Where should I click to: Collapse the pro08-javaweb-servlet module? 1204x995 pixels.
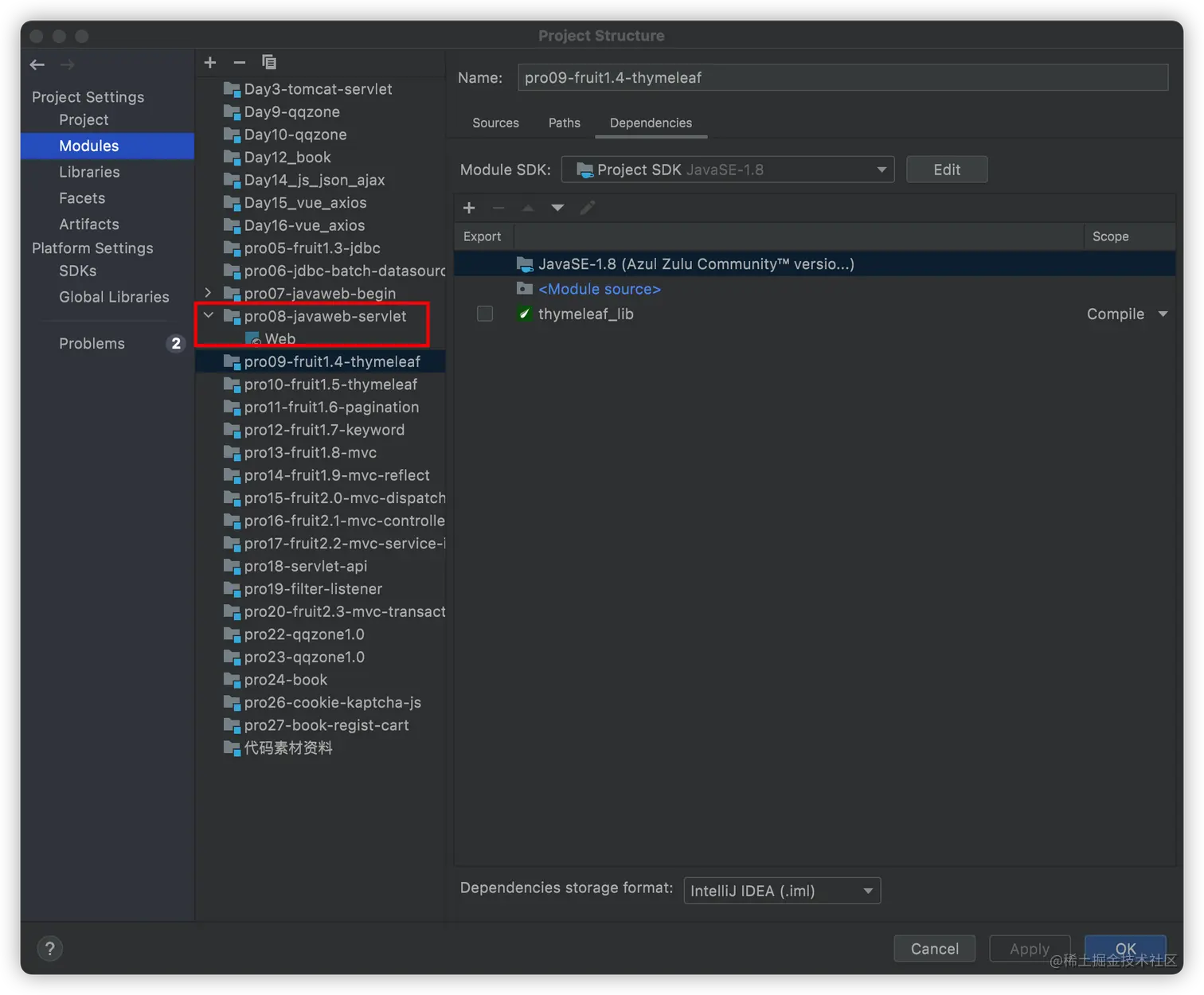coord(208,315)
